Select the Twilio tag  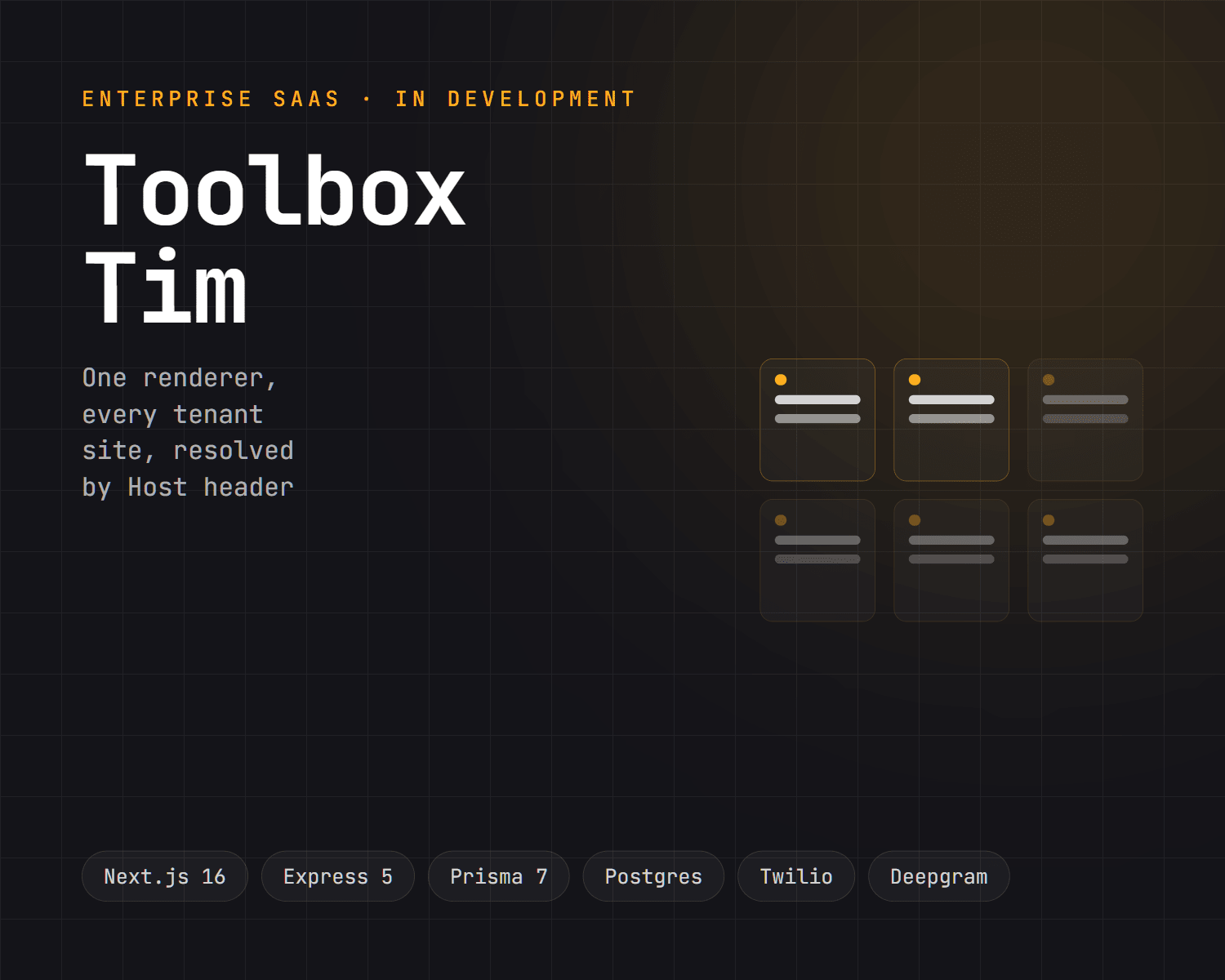click(x=796, y=876)
